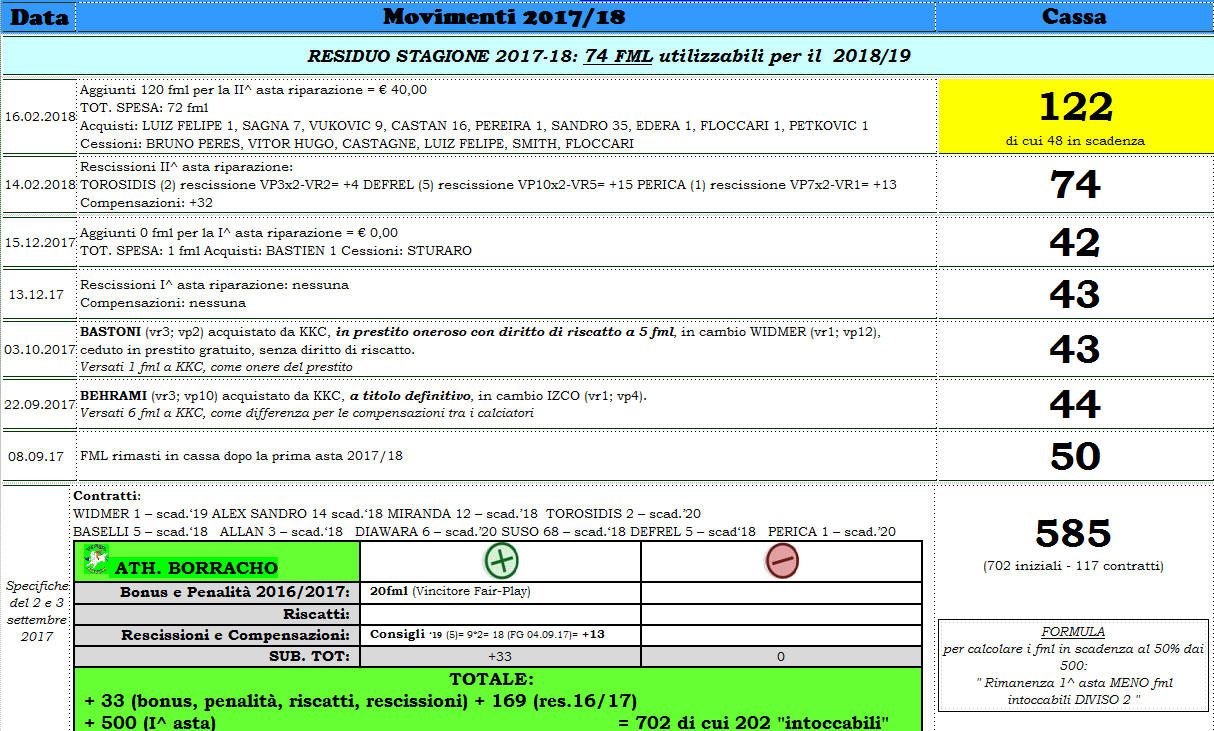Select the date cell 13.12.17
1214x731 pixels.
[38, 294]
